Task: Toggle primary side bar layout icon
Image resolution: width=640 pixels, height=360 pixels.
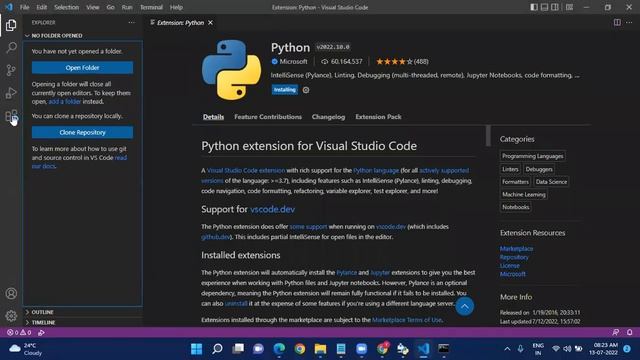Action: tap(534, 7)
